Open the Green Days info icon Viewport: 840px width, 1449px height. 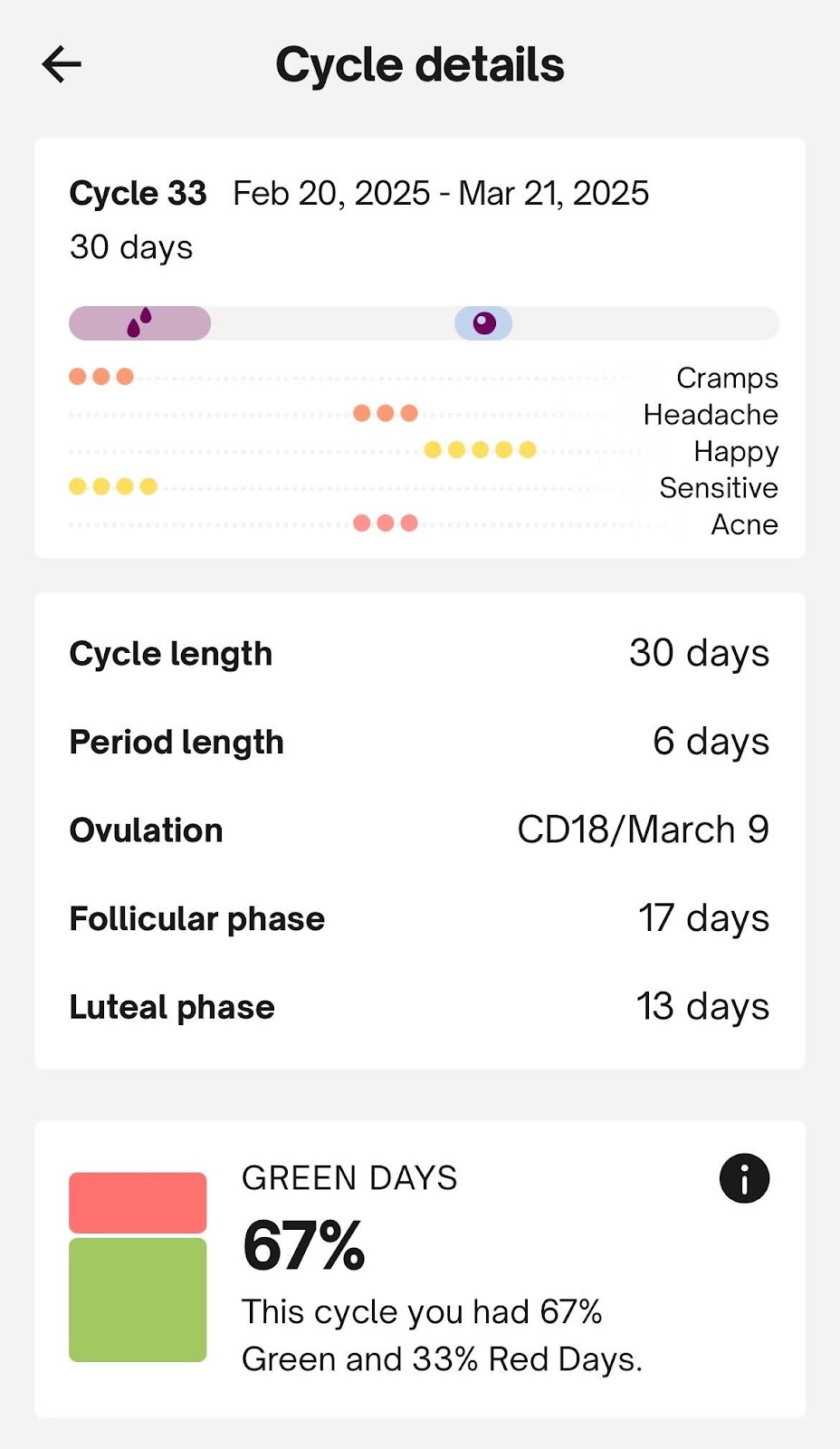click(744, 1178)
